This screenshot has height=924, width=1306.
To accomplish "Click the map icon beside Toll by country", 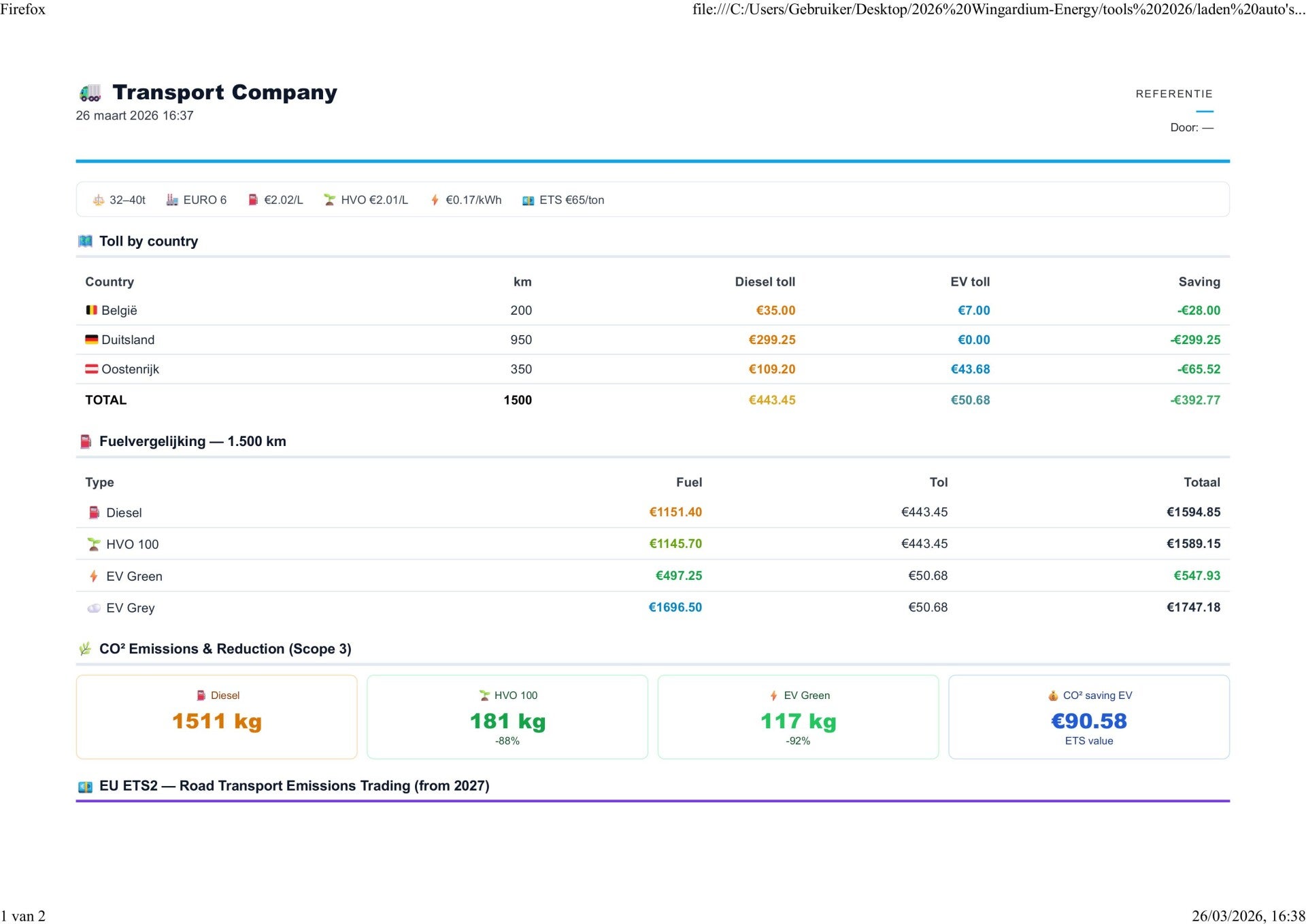I will coord(85,241).
